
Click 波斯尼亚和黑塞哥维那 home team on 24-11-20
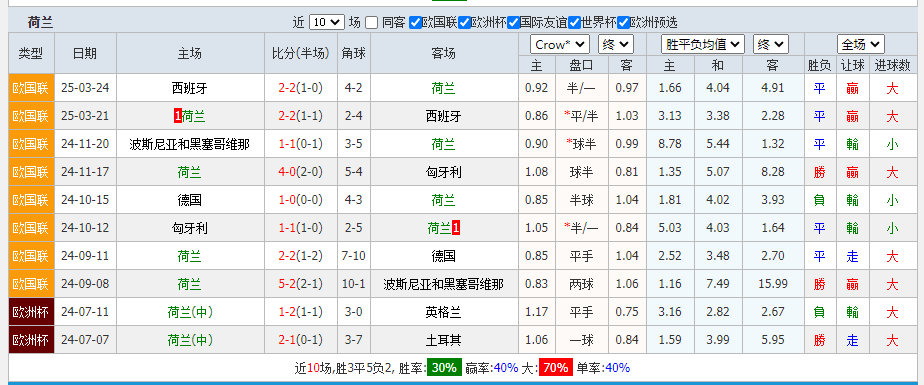tap(190, 144)
